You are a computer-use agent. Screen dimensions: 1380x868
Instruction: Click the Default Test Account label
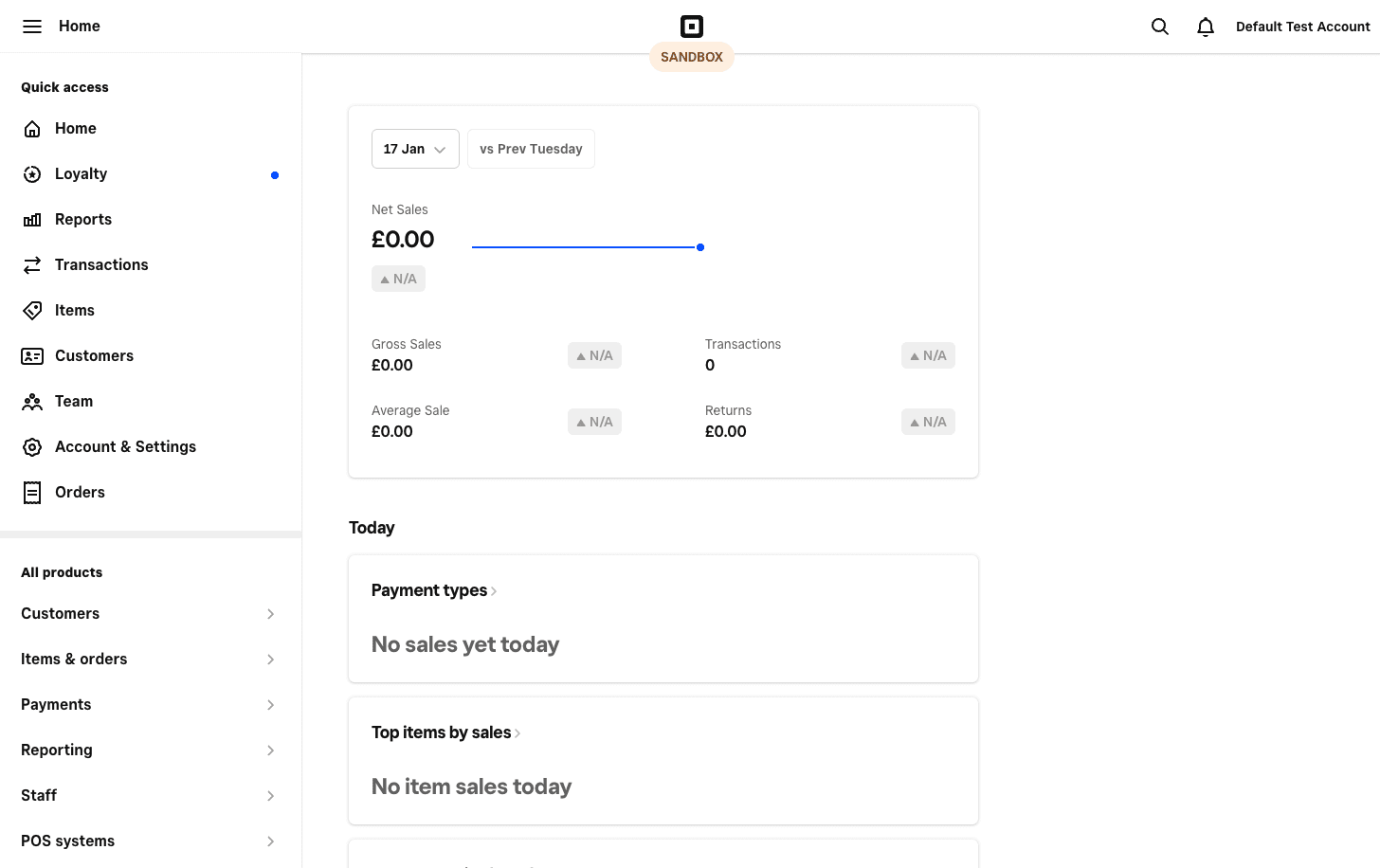[x=1302, y=26]
